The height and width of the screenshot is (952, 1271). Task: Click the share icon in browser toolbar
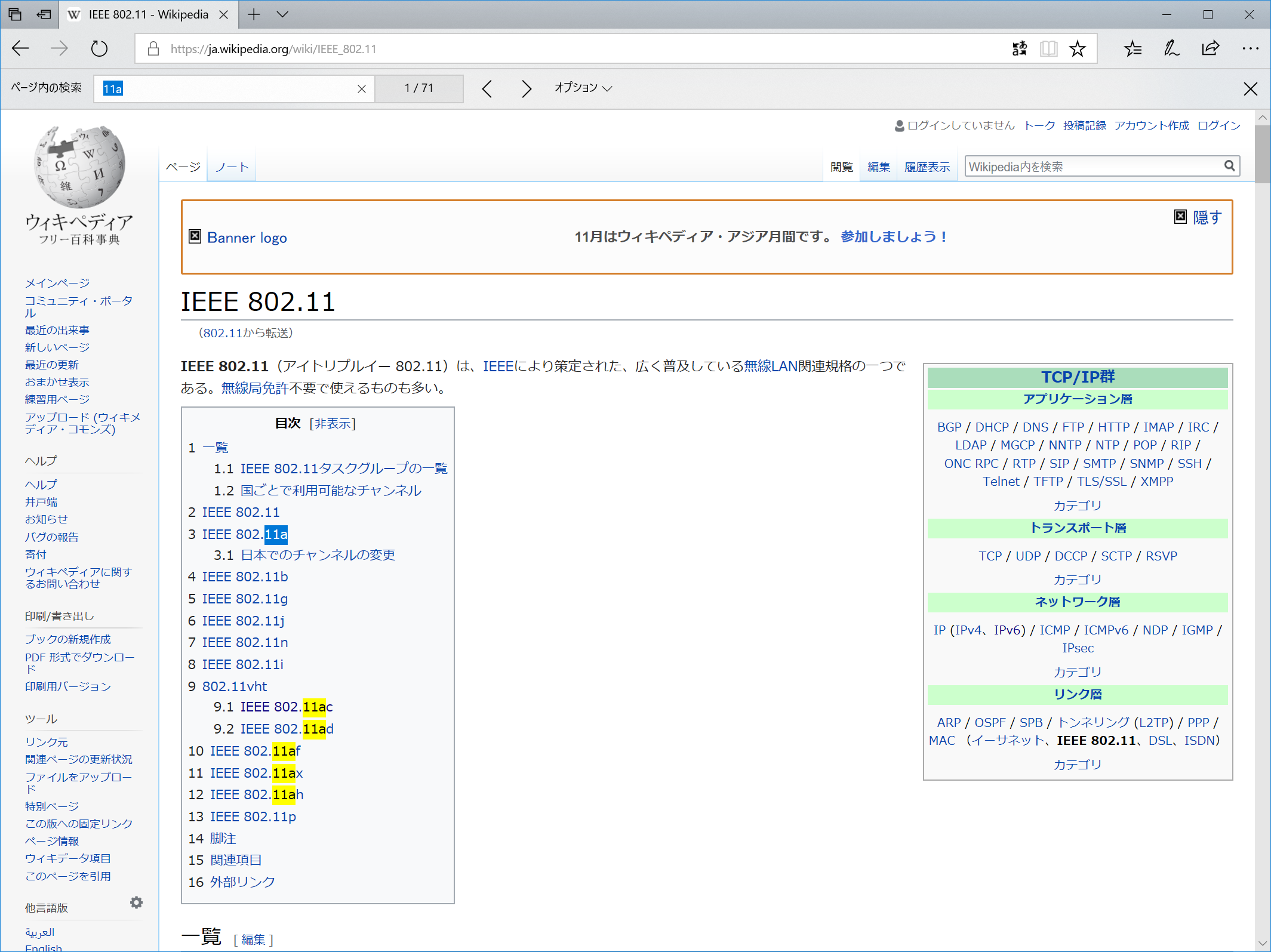(x=1211, y=48)
